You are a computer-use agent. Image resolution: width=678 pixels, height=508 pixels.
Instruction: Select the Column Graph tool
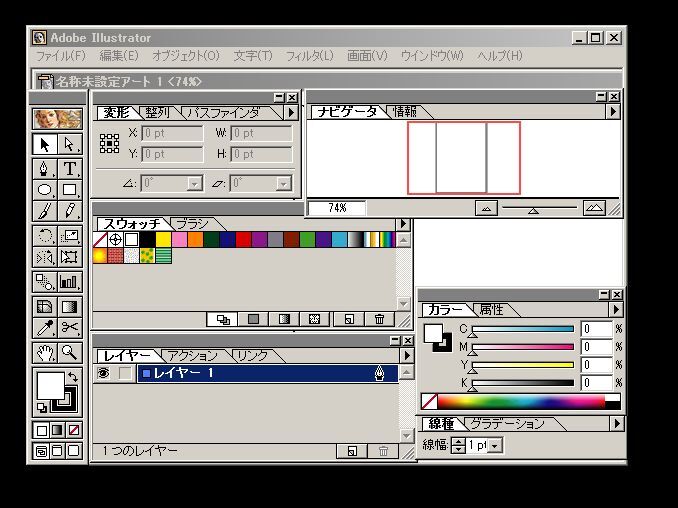coord(69,282)
